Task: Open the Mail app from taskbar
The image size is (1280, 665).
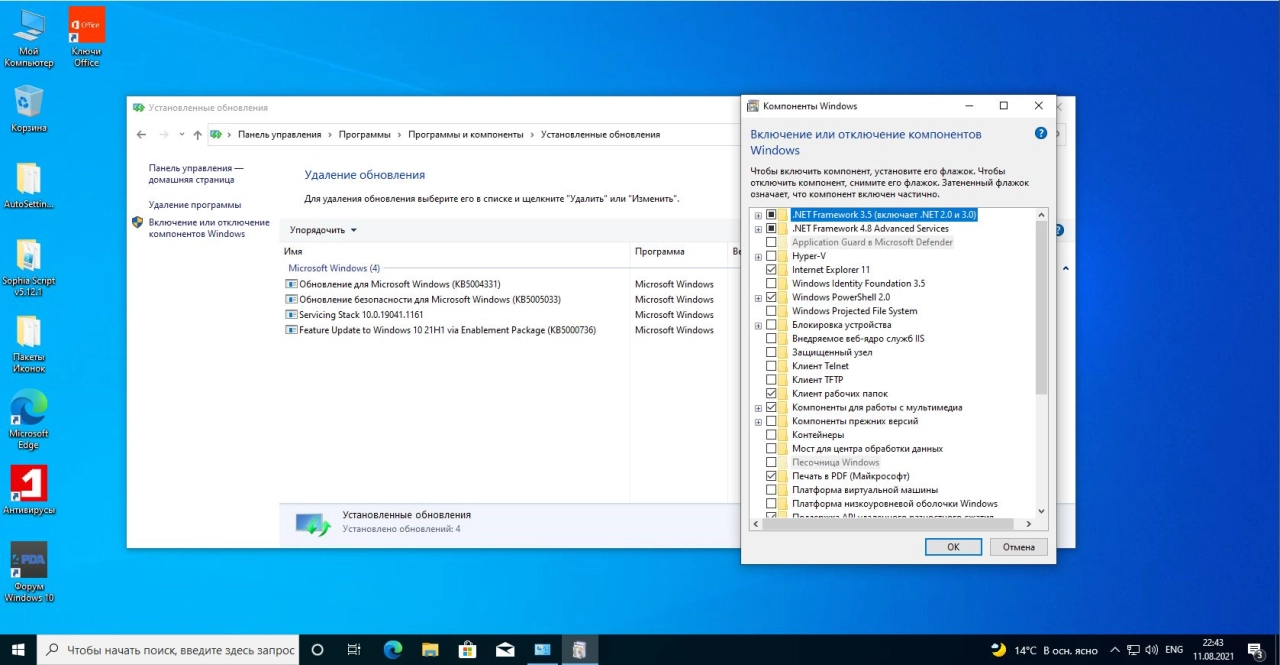Action: pyautogui.click(x=505, y=650)
